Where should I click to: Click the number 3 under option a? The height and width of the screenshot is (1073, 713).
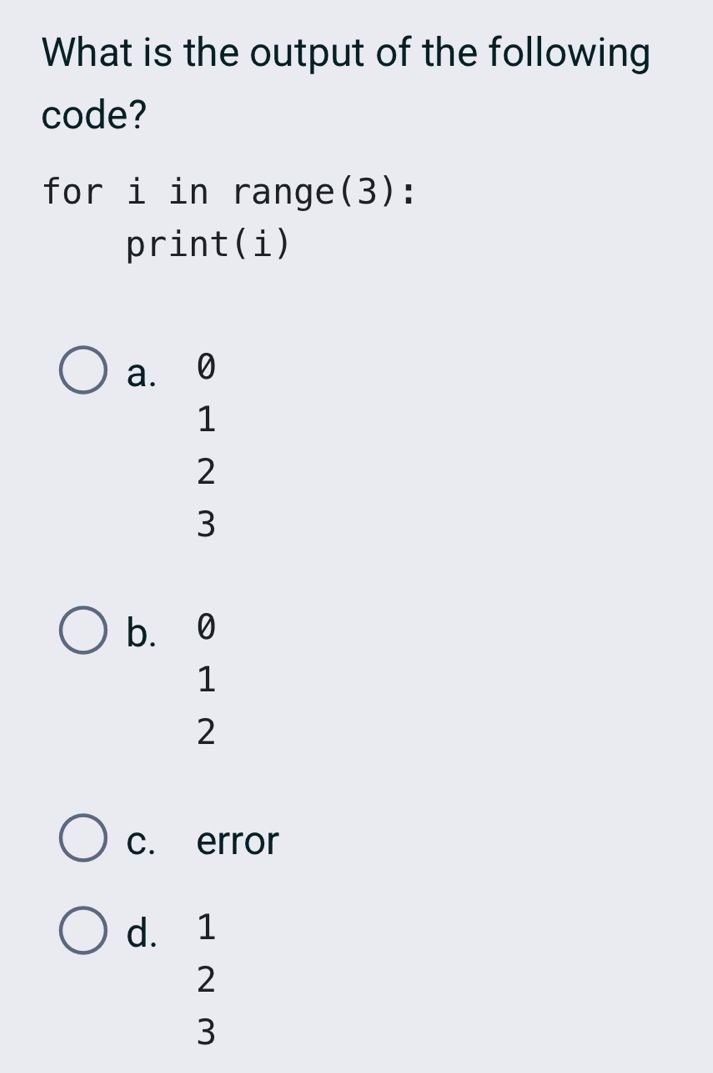coord(204,523)
